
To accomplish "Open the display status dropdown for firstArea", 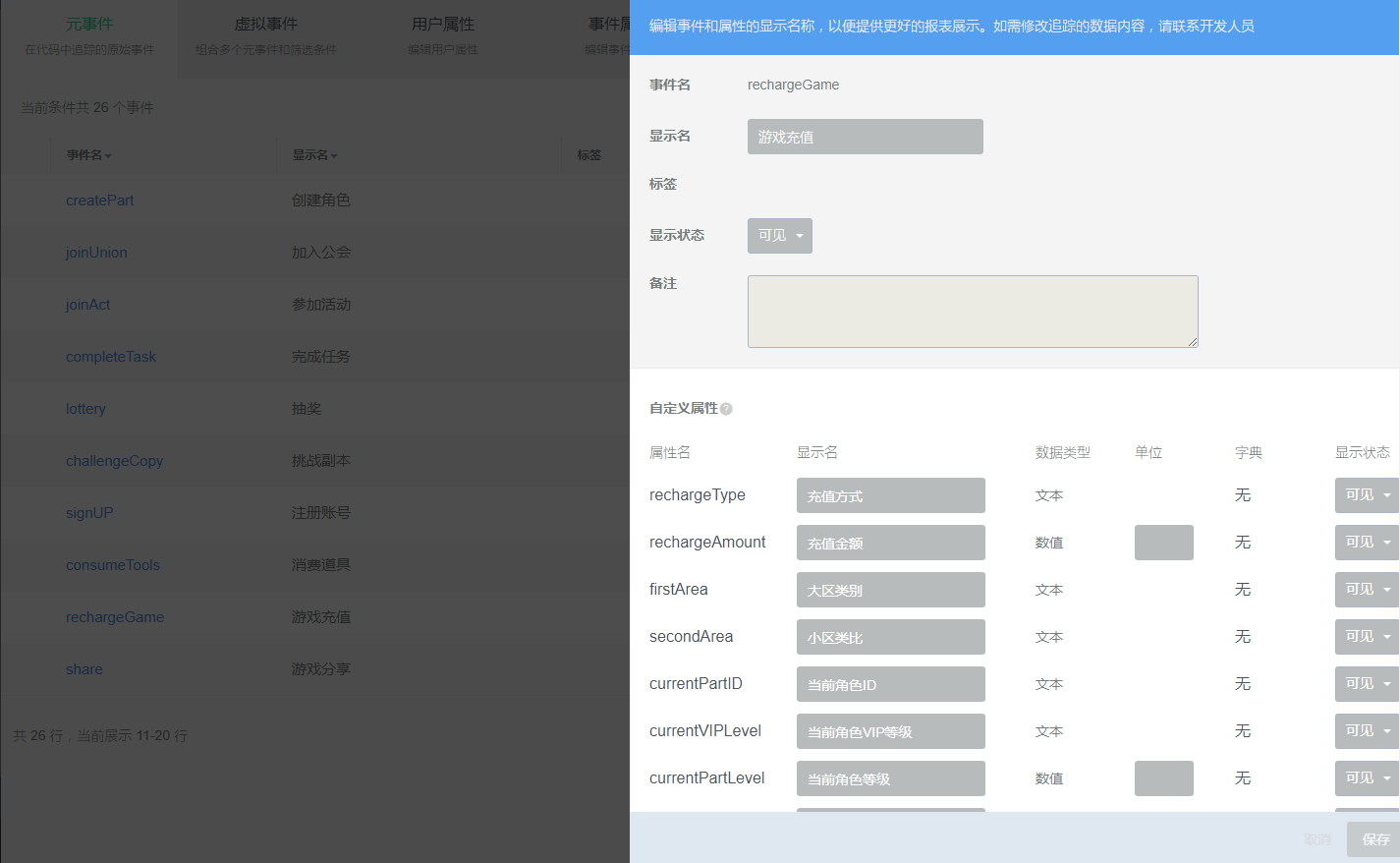I will [1367, 590].
